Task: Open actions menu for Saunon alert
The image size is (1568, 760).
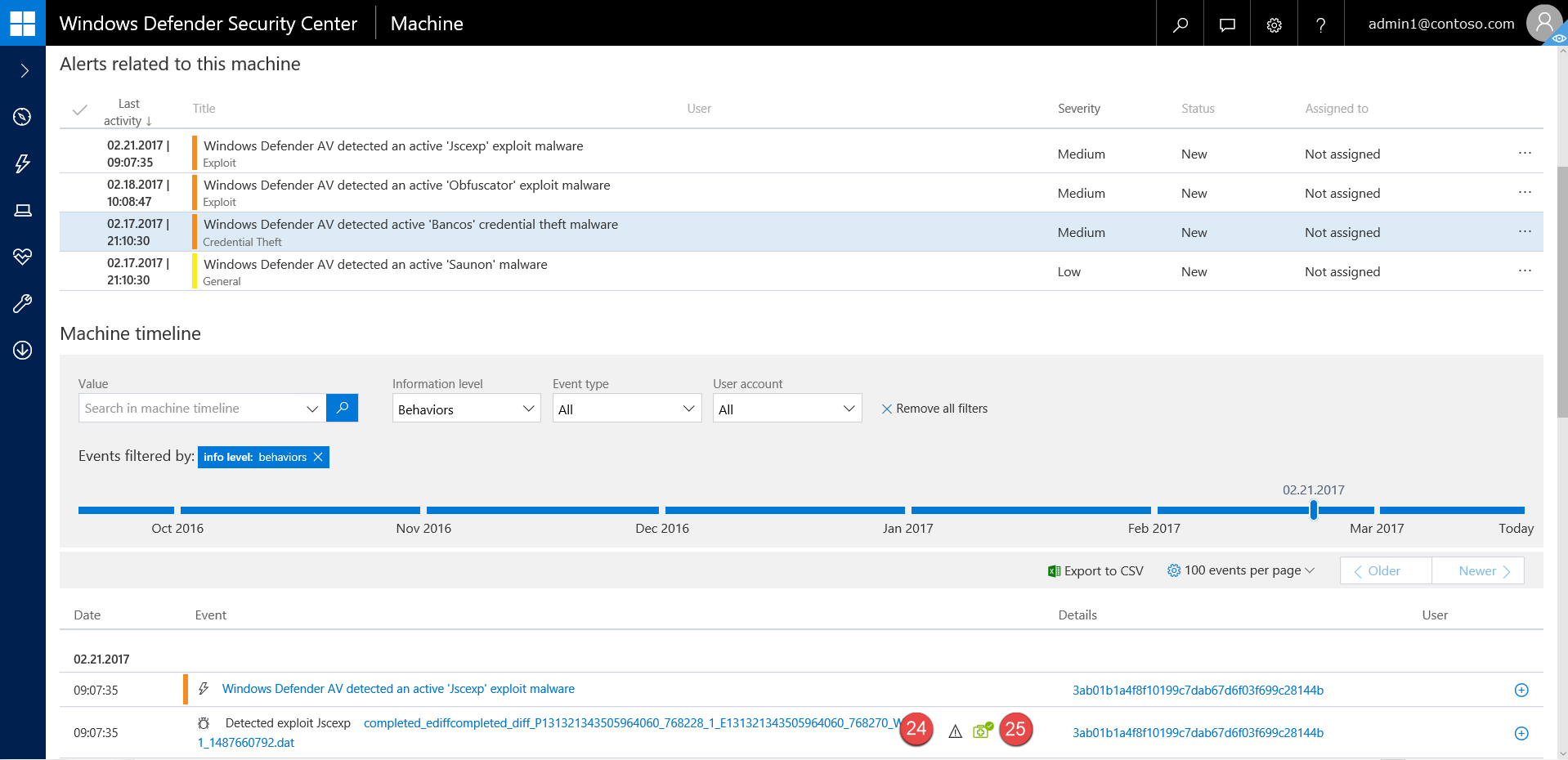Action: [1525, 270]
